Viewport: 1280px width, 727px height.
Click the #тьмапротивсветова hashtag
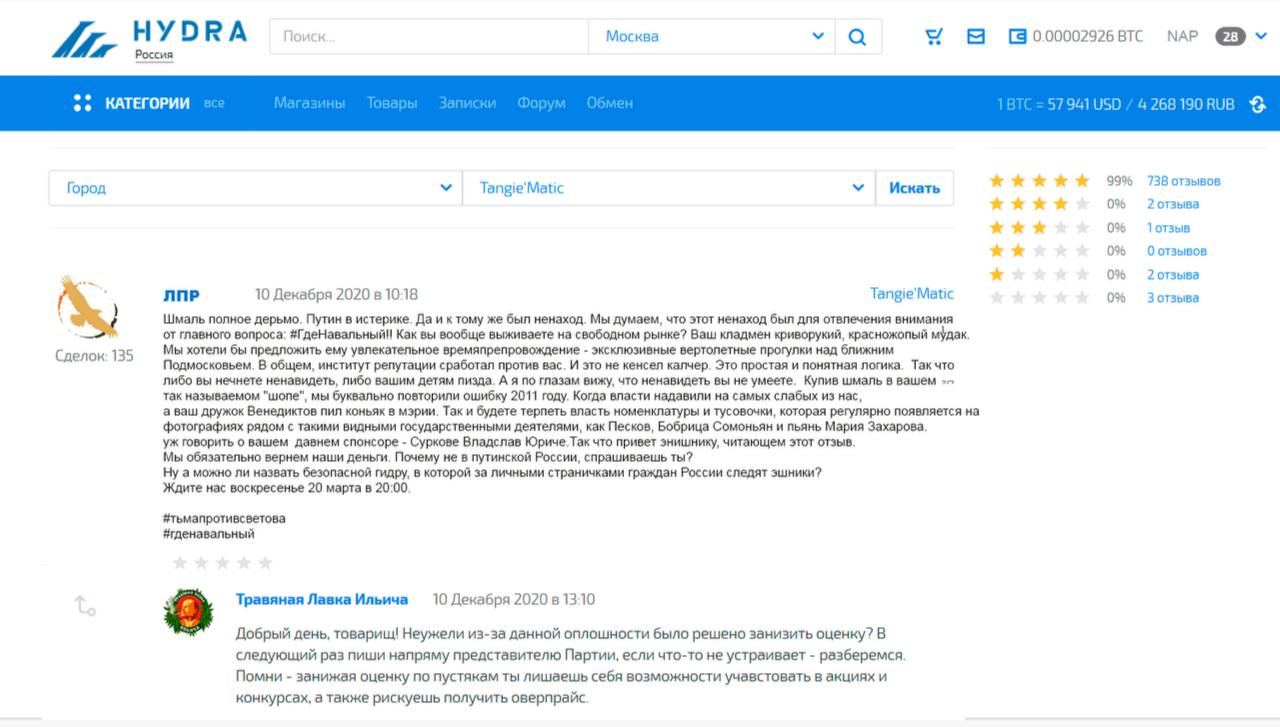224,519
